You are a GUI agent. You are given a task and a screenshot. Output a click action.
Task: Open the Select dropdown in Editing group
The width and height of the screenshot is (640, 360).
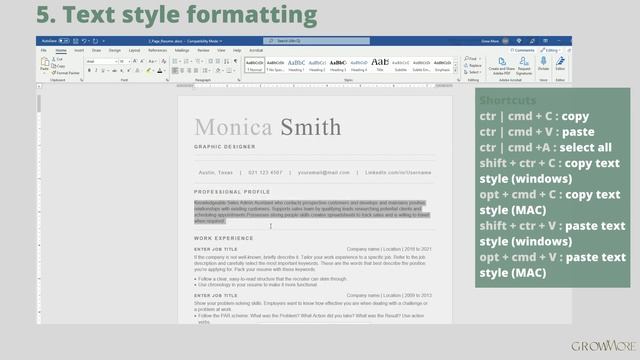473,72
